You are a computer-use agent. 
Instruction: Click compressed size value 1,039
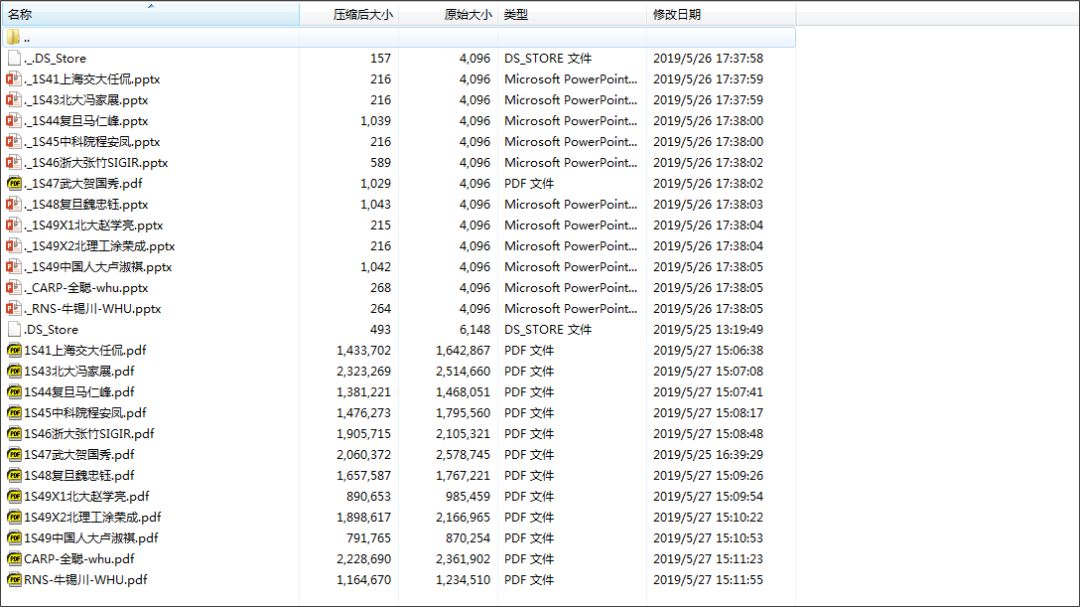click(375, 121)
